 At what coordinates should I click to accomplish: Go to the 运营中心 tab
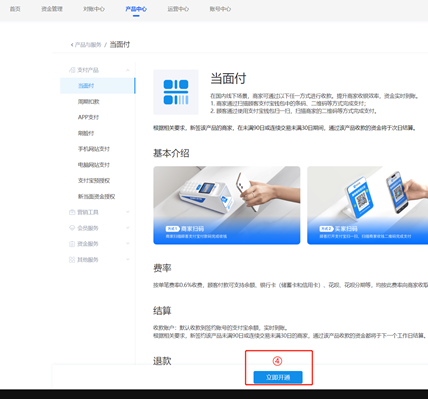pos(178,9)
